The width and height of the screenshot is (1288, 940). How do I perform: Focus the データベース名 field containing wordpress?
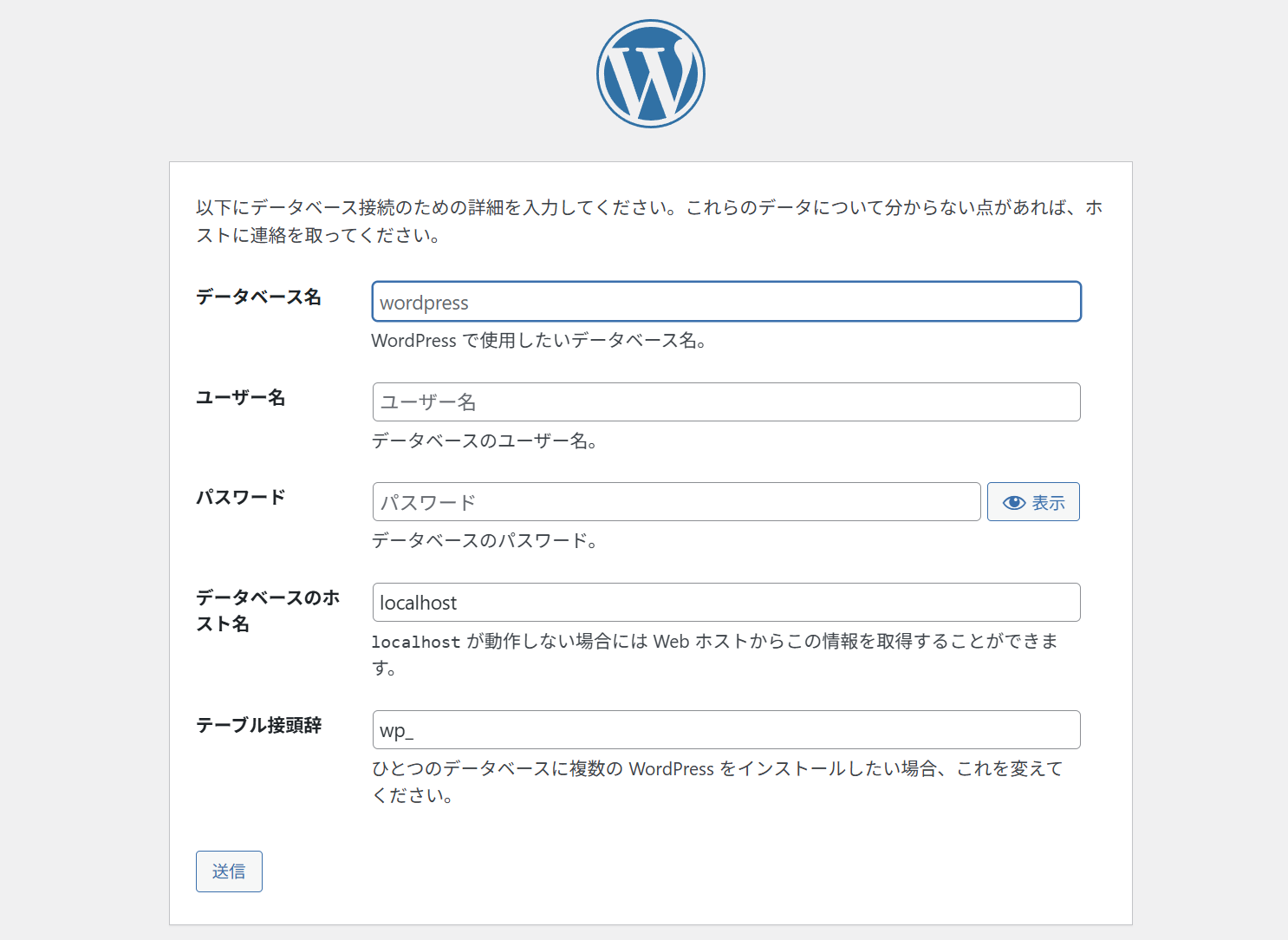726,302
